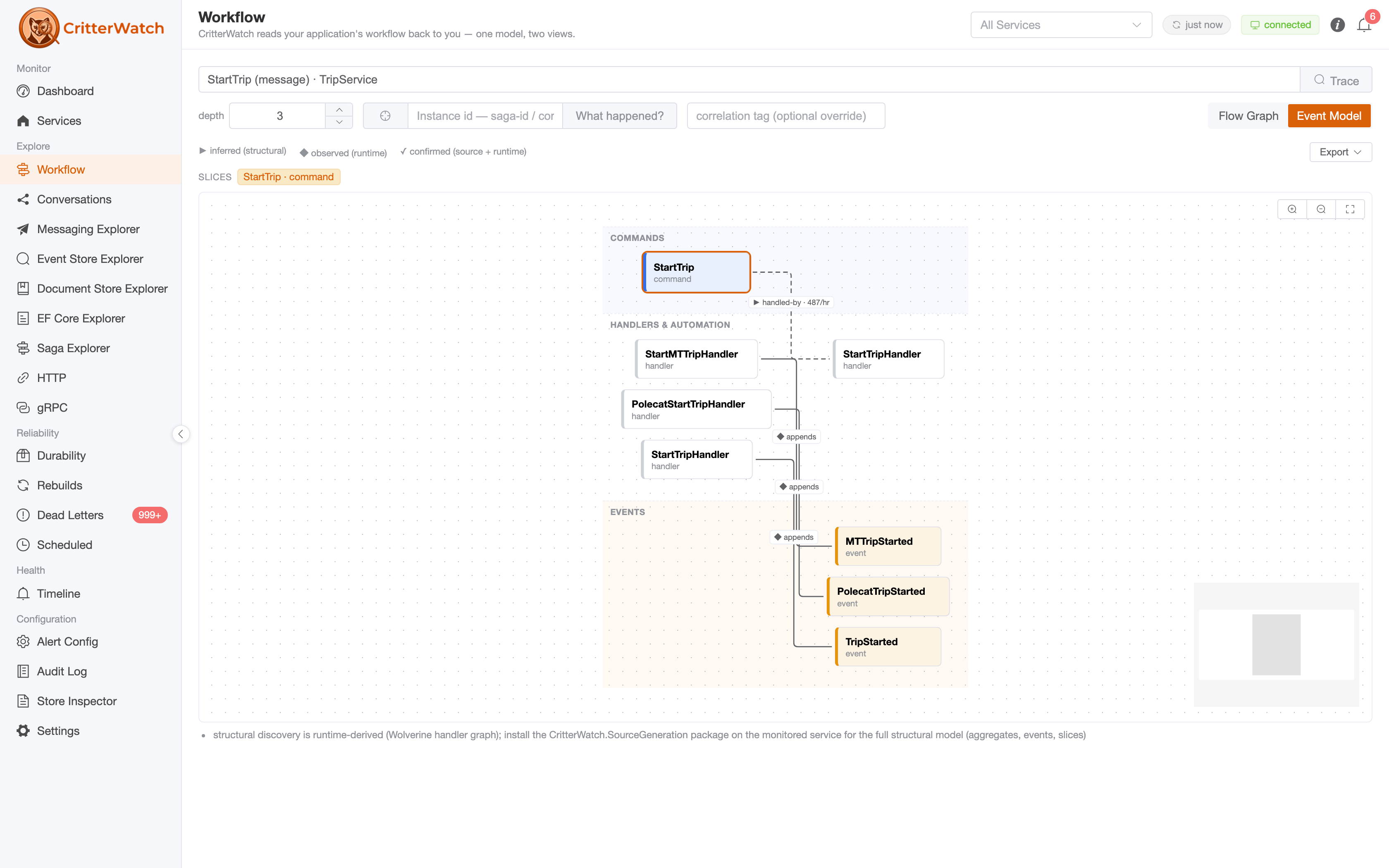Click the Dead Letters warning icon
1389x868 pixels.
click(23, 515)
